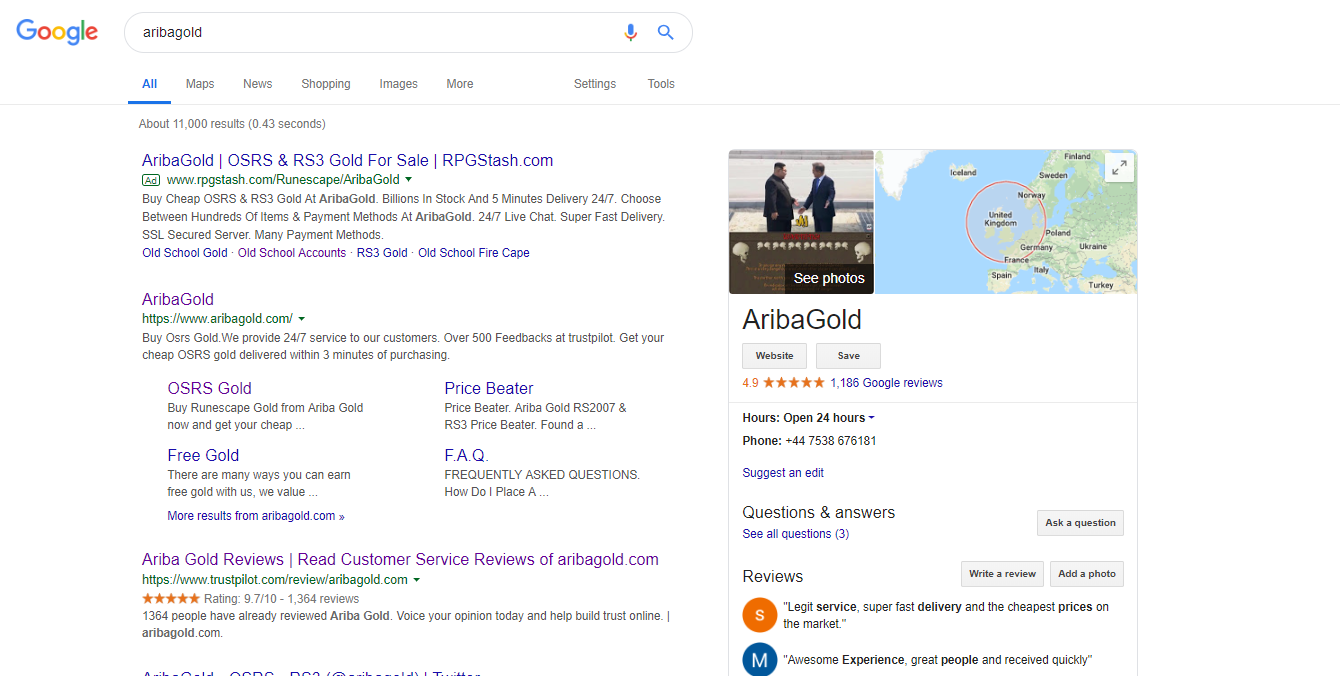The height and width of the screenshot is (676, 1340).
Task: Open the OSRS Gold sitelink
Action: pyautogui.click(x=209, y=388)
